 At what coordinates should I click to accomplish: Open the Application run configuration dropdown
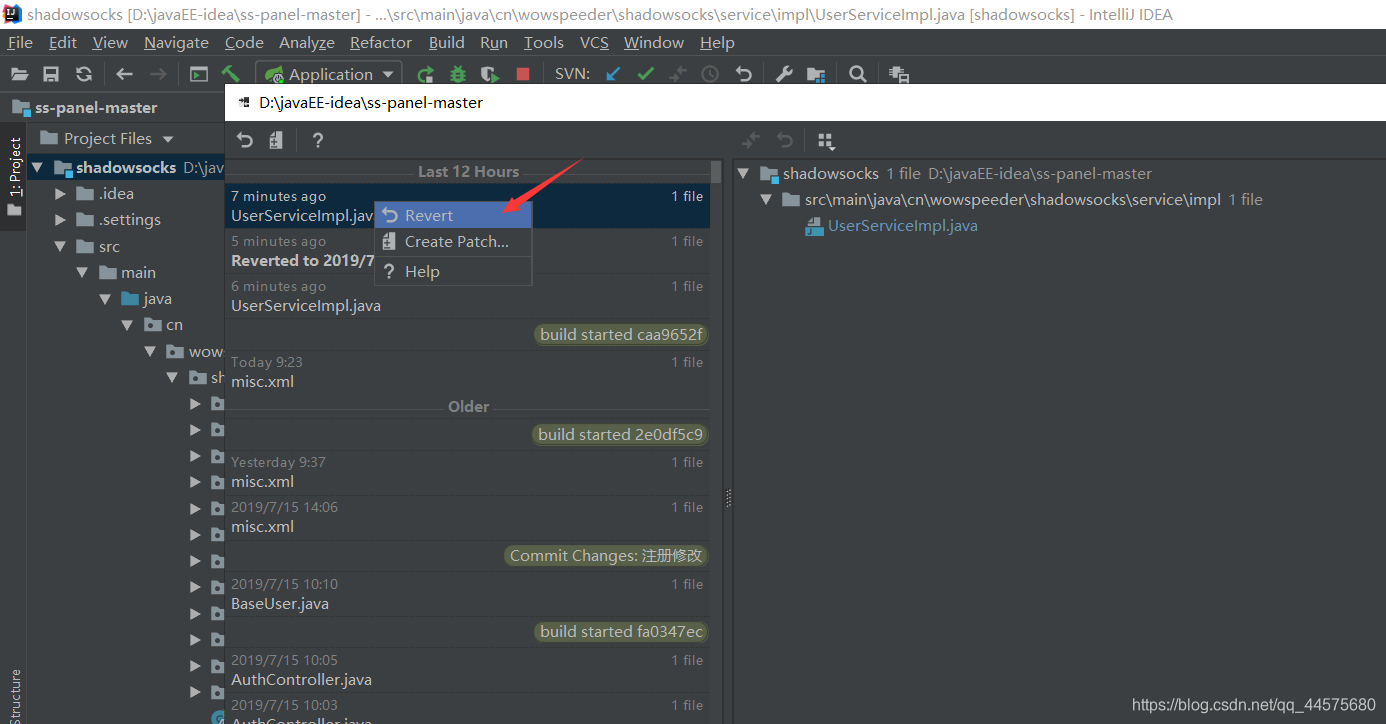click(329, 74)
